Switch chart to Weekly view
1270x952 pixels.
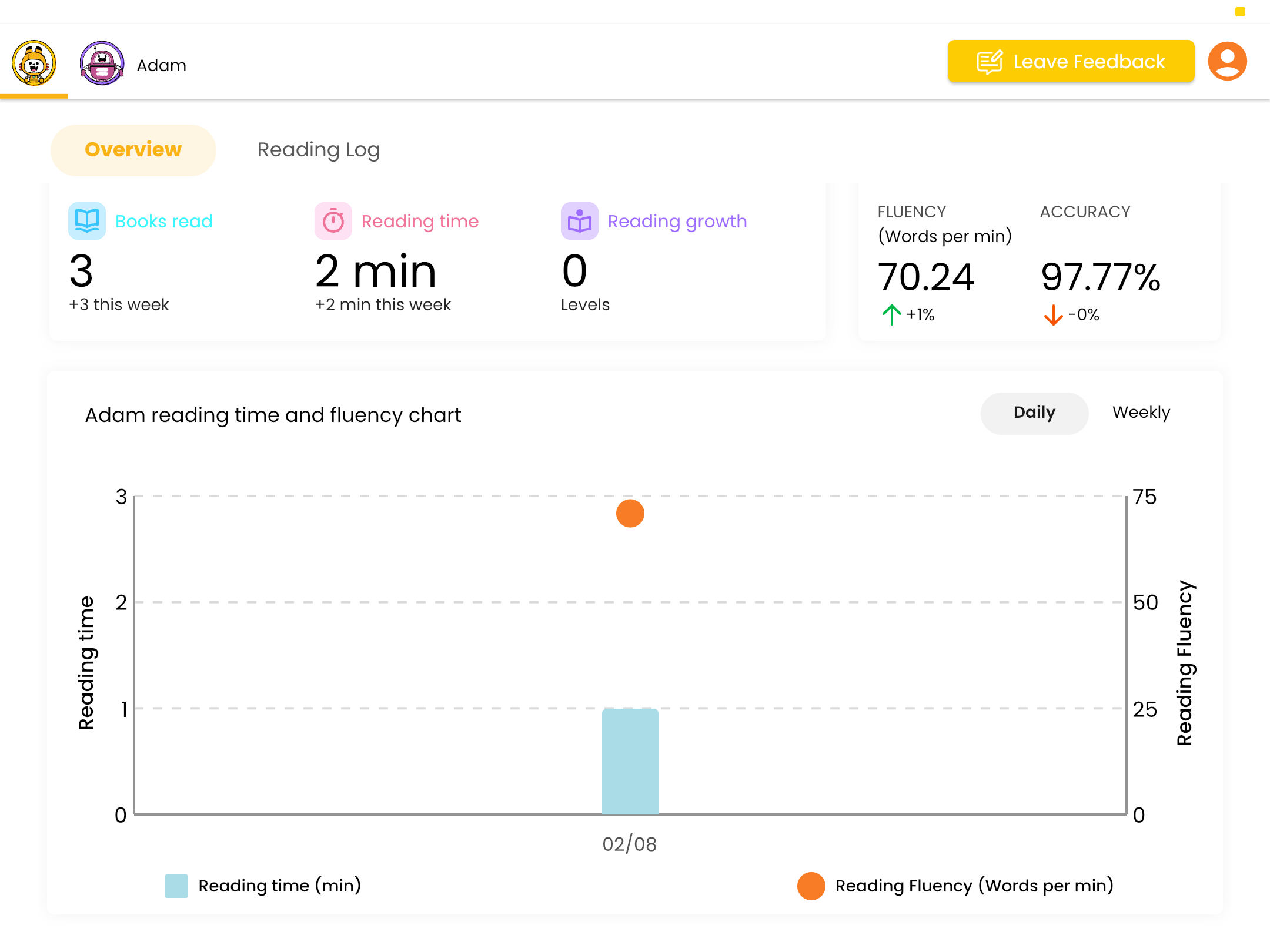1141,413
